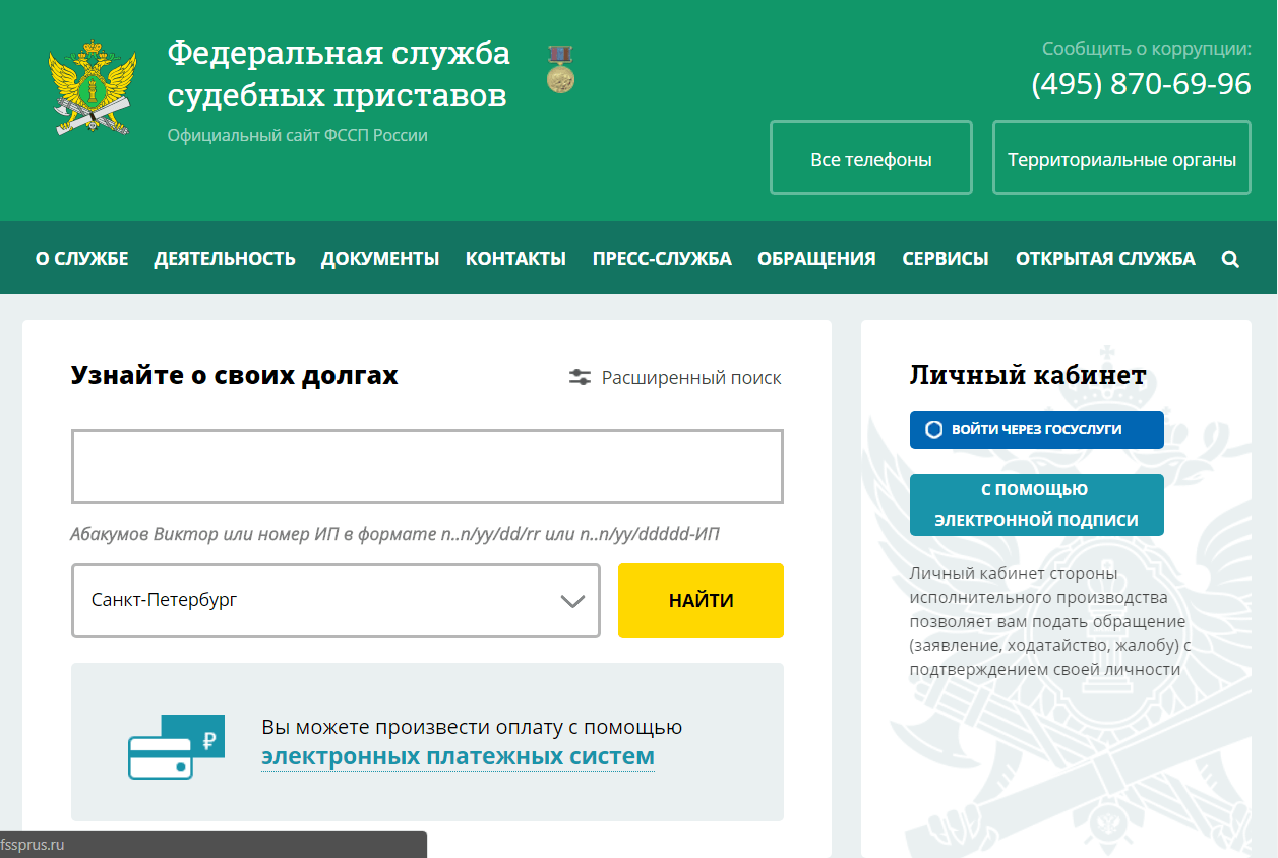This screenshot has height=858, width=1278.
Task: Click the Все телефоны button
Action: pyautogui.click(x=871, y=158)
